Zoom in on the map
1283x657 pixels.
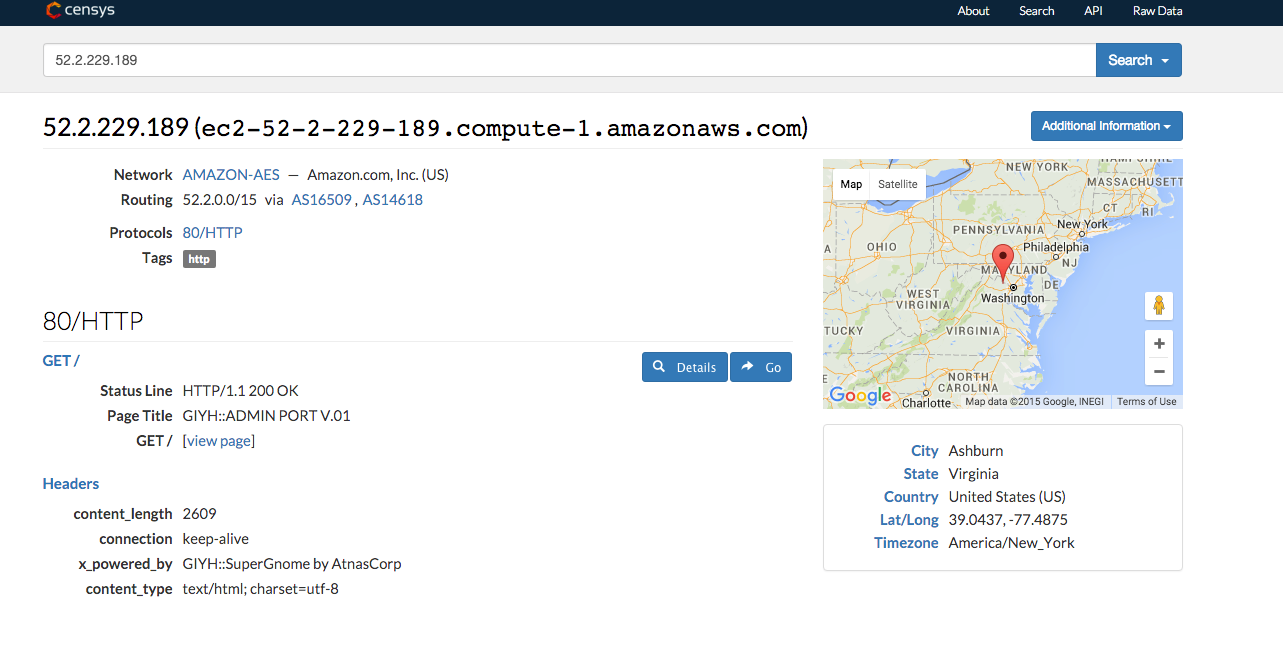pos(1159,344)
